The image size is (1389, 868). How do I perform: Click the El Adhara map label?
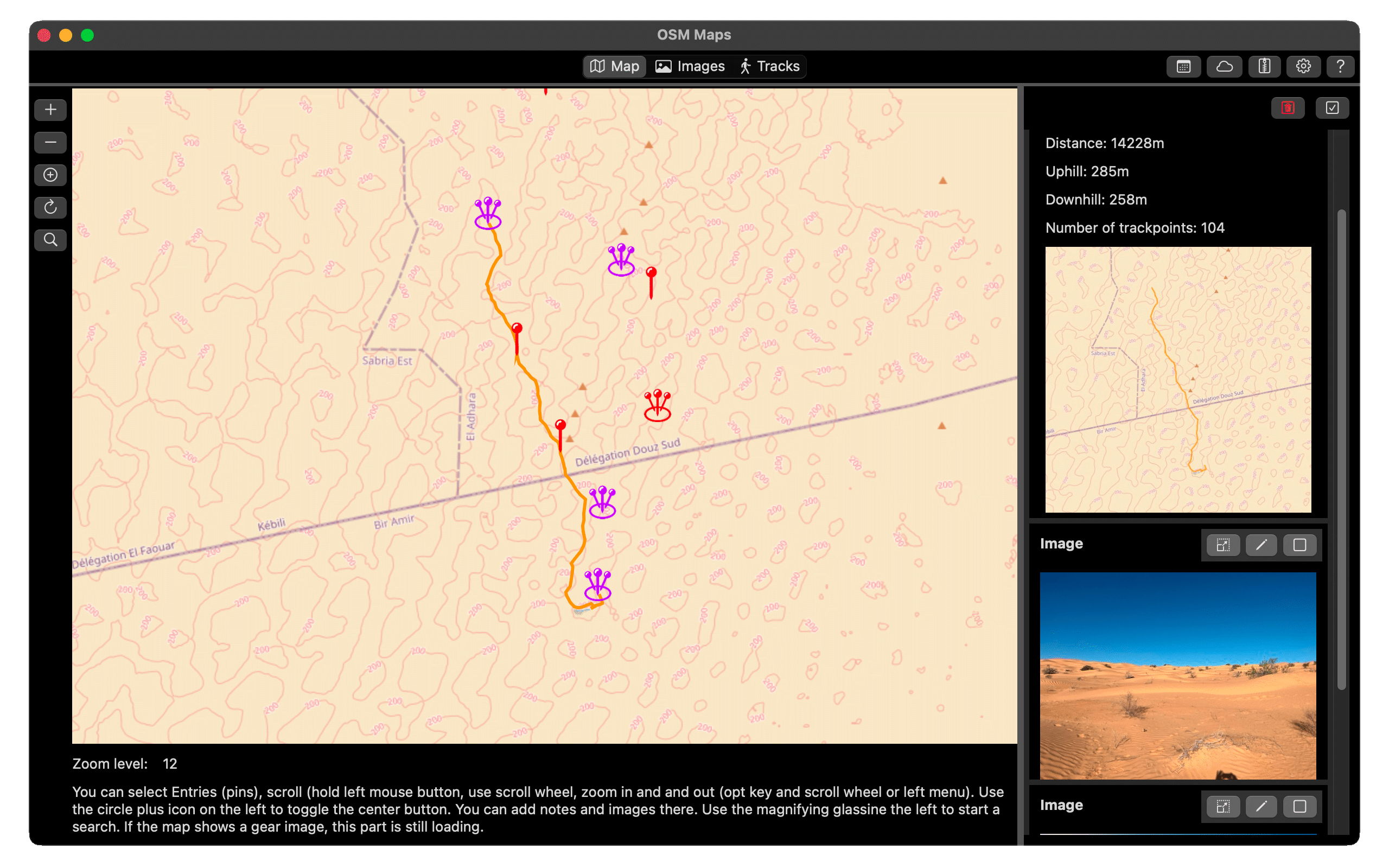pyautogui.click(x=470, y=417)
